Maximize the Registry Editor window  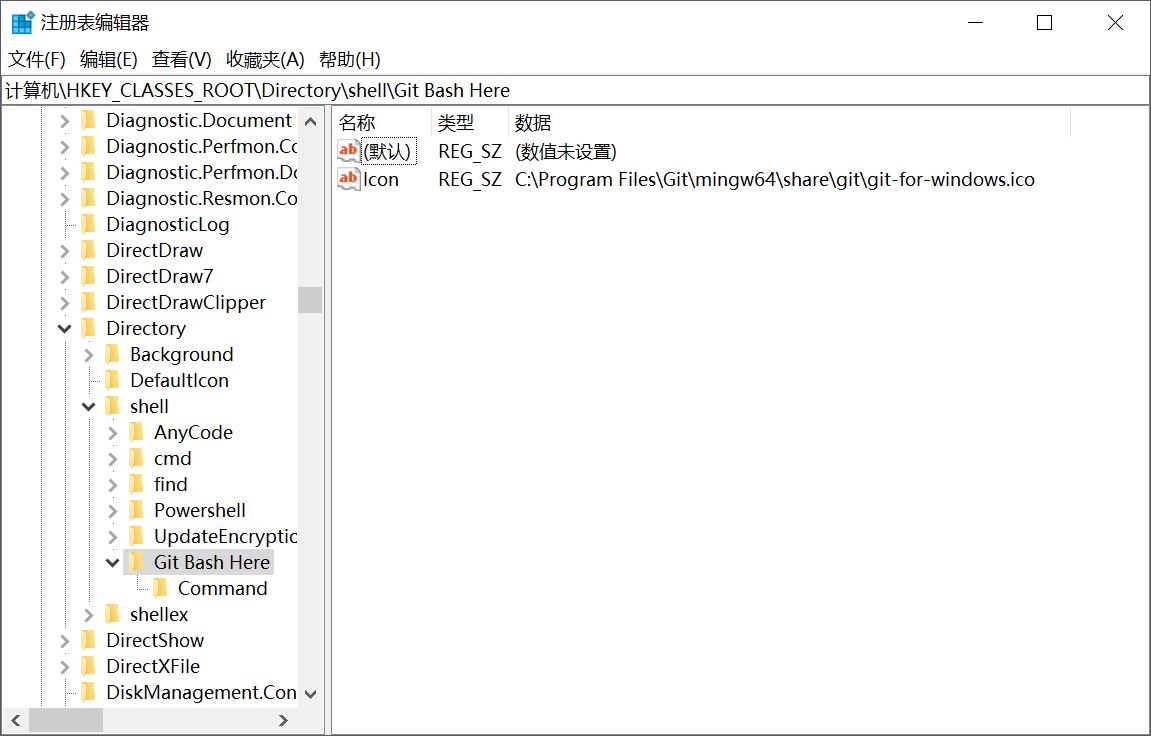pos(1045,23)
